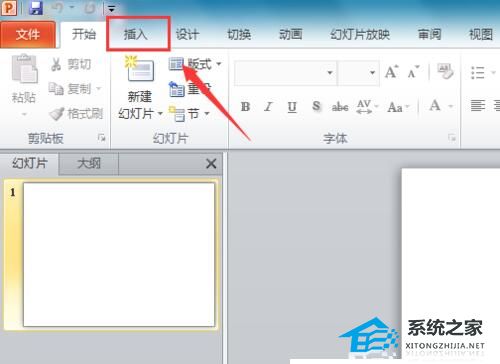Open the AV character spacing menu
The image size is (500, 364).
point(367,107)
